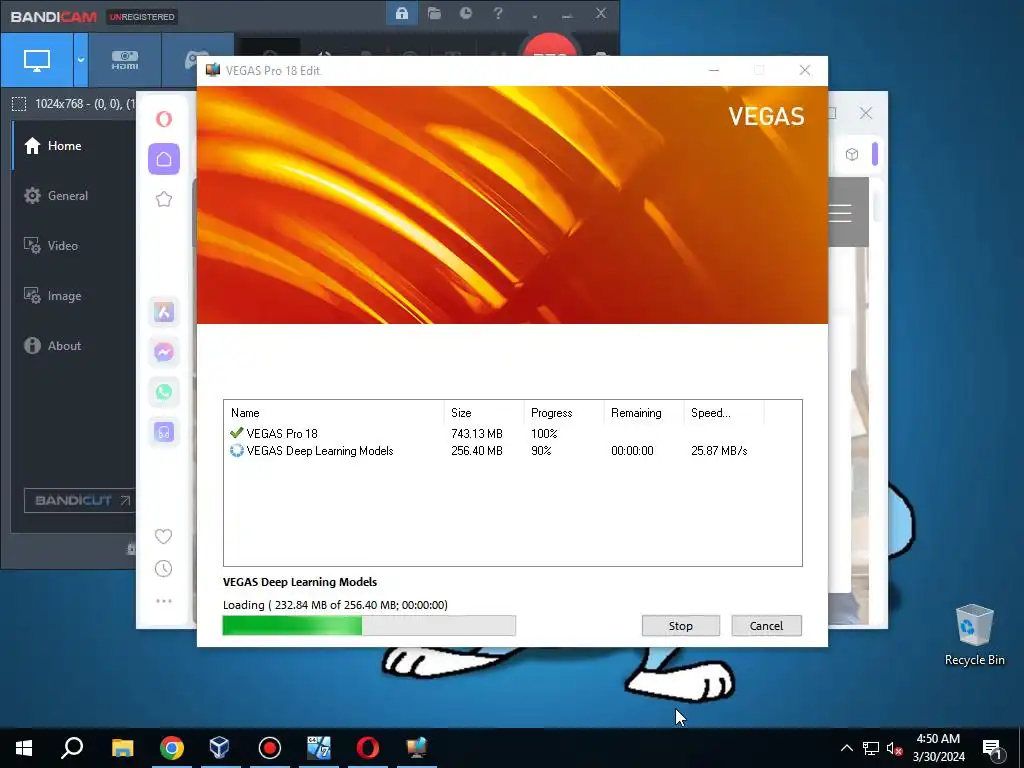1024x768 pixels.
Task: Switch to HDMI device recording mode
Action: pyautogui.click(x=125, y=60)
